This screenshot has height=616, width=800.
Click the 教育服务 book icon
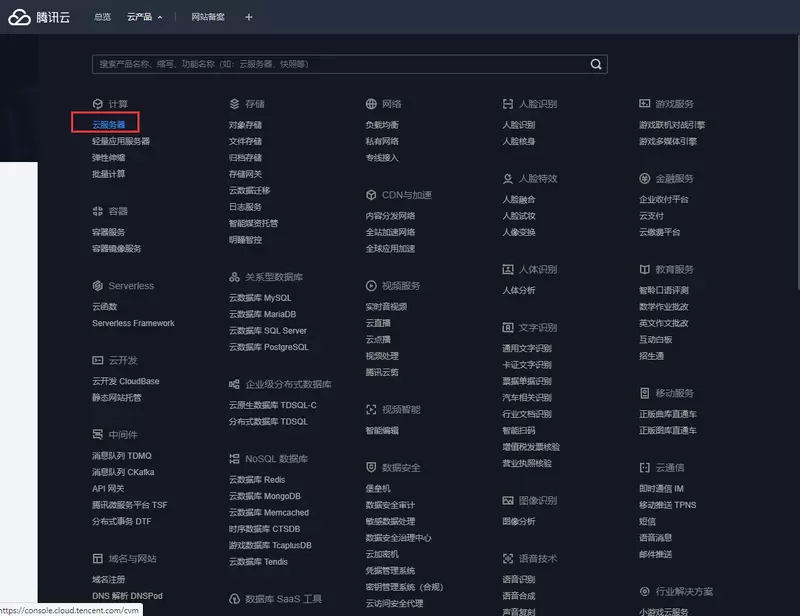tap(644, 269)
